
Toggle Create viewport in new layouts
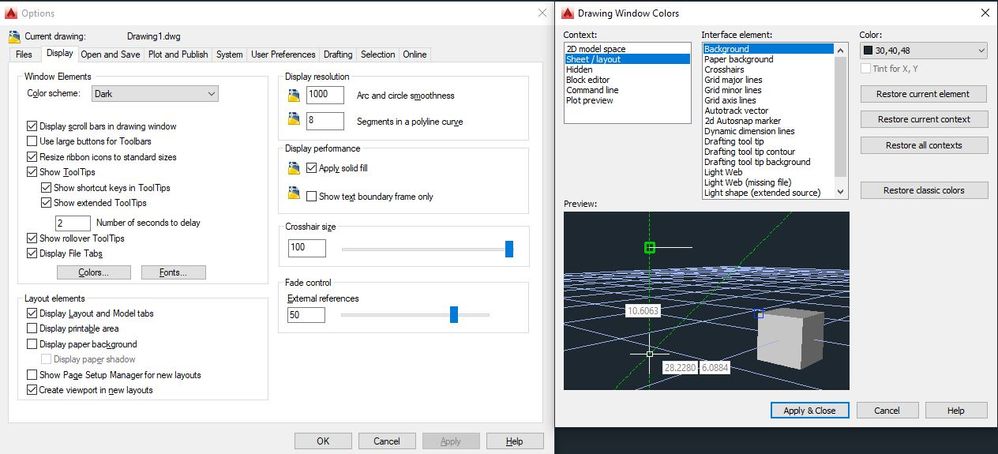click(x=32, y=390)
